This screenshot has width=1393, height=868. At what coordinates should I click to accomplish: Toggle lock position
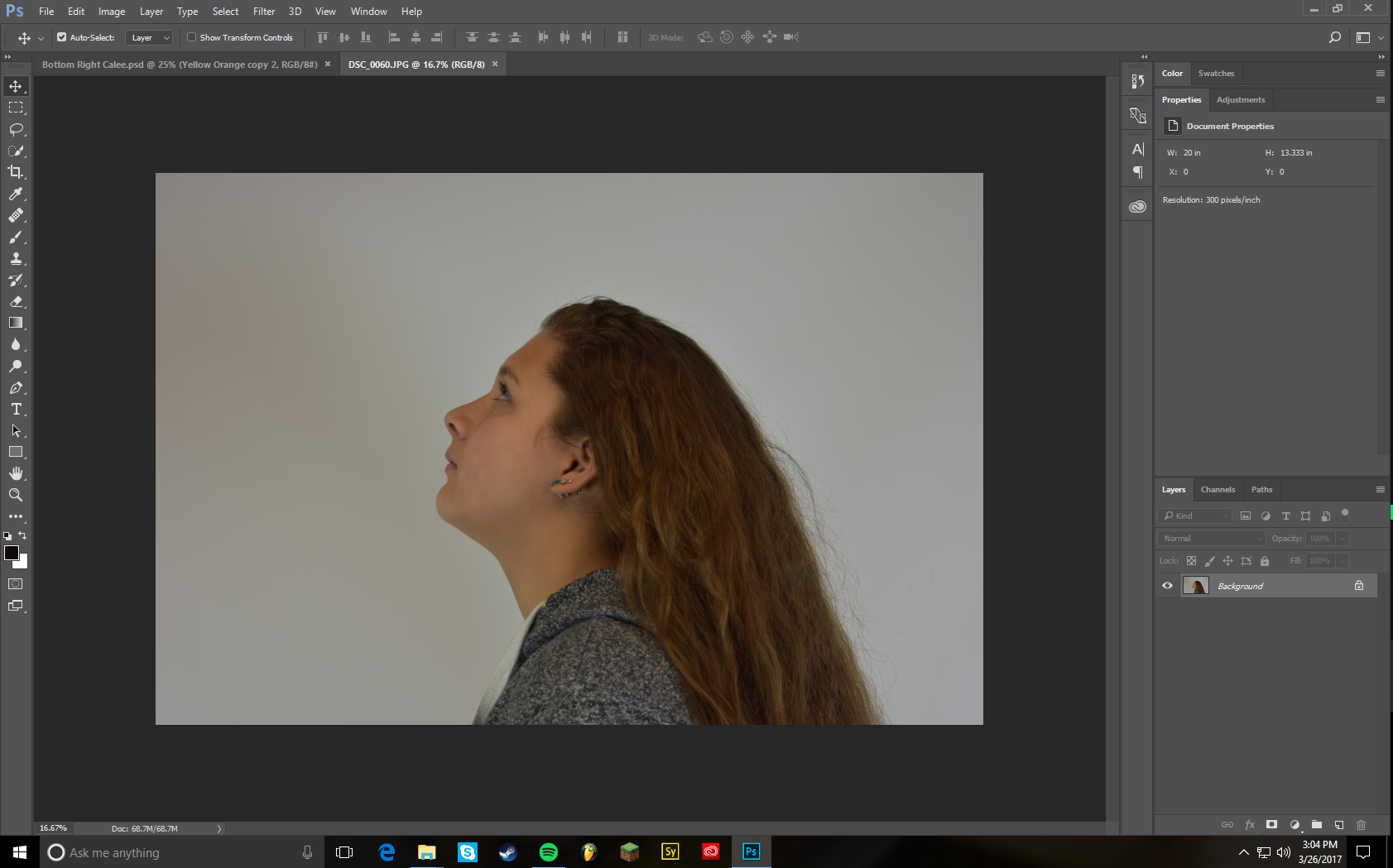(x=1227, y=561)
